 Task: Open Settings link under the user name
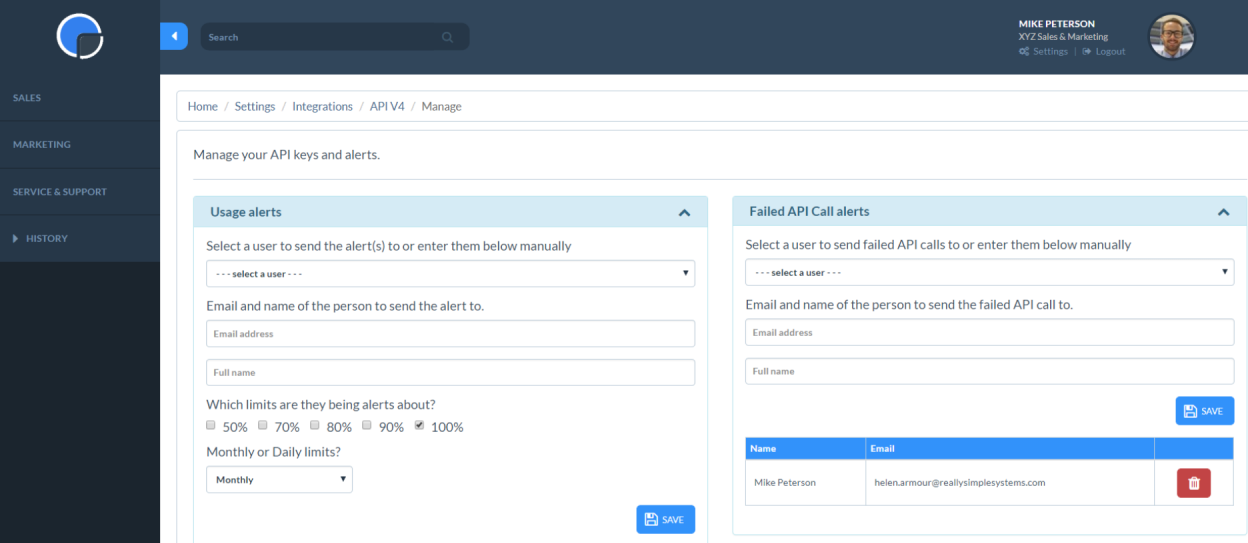click(x=1043, y=51)
